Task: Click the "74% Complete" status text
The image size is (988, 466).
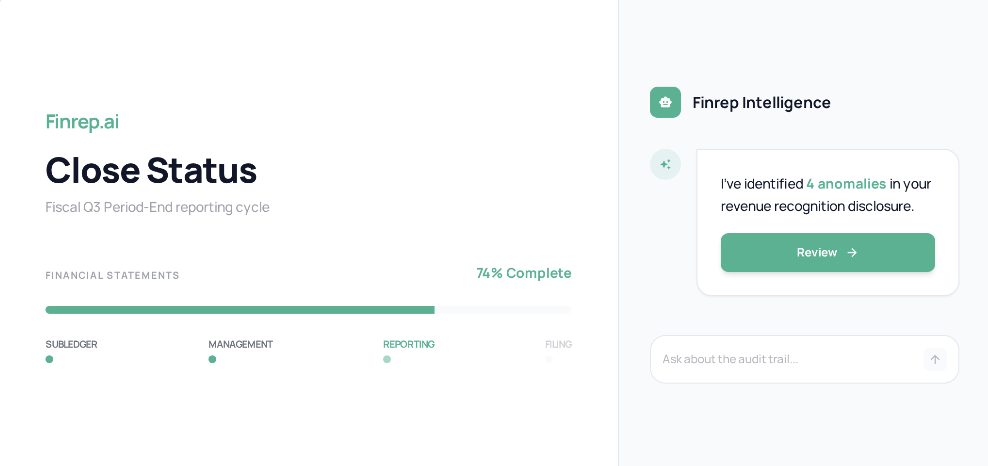Action: pyautogui.click(x=524, y=273)
